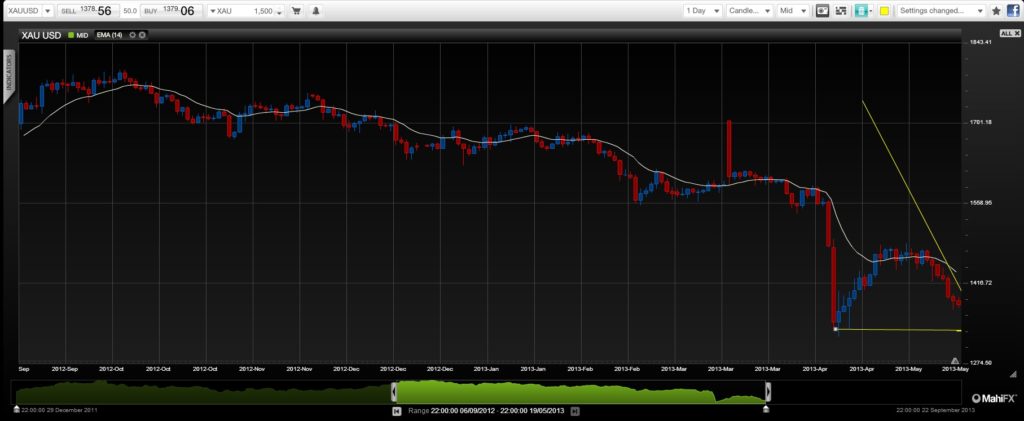Click the alert triangle icon at chart corner
The image size is (1024, 421).
[955, 360]
